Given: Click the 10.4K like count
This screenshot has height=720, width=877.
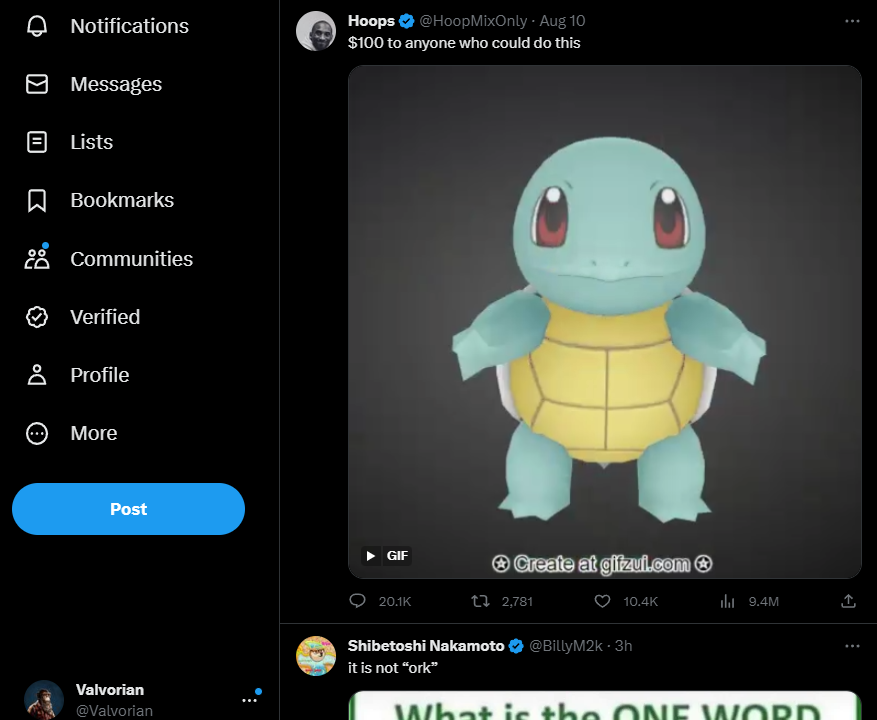Looking at the screenshot, I should pyautogui.click(x=640, y=601).
